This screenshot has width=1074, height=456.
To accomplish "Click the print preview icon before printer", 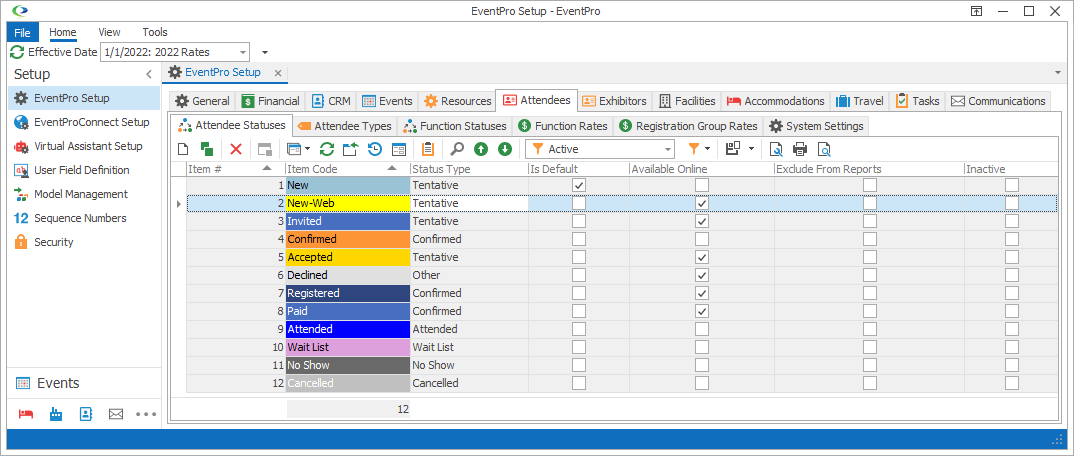I will pyautogui.click(x=776, y=149).
